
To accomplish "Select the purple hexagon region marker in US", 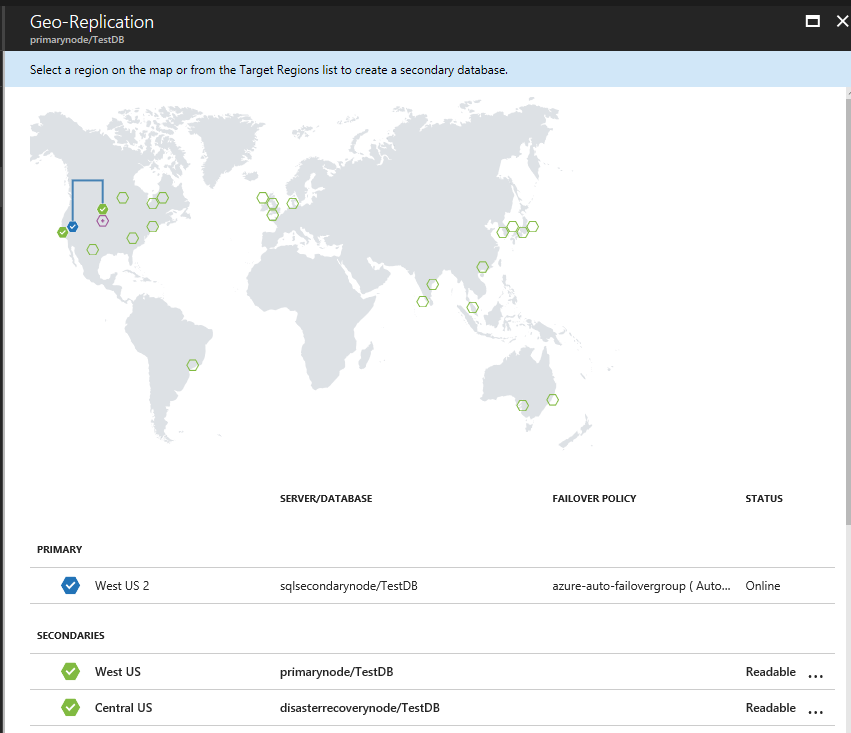I will 103,221.
